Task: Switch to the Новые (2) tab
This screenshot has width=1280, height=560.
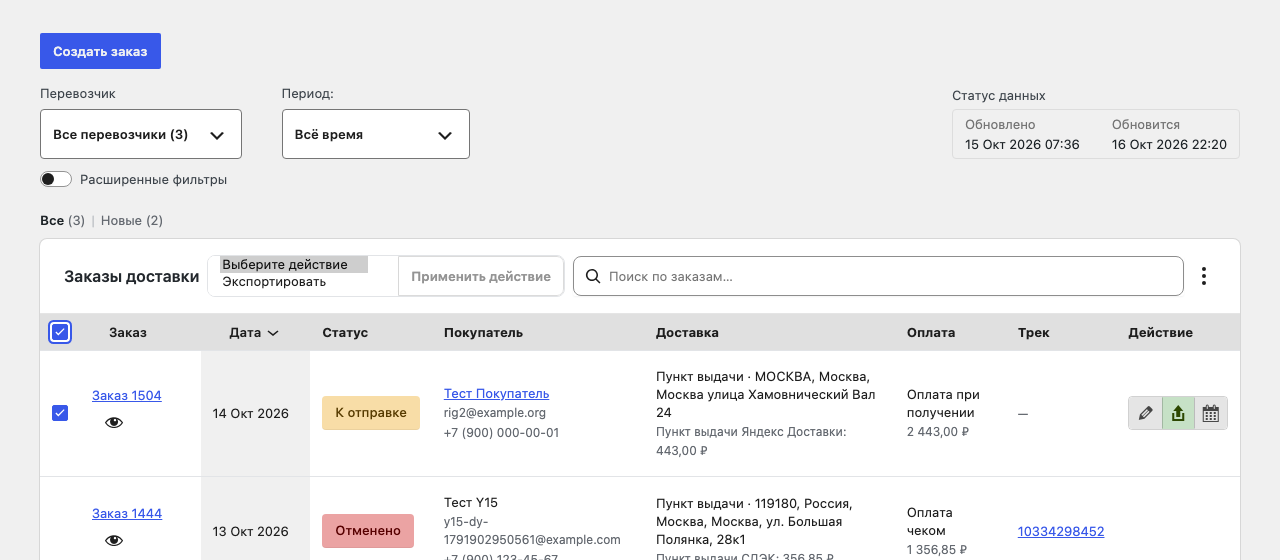Action: 132,220
